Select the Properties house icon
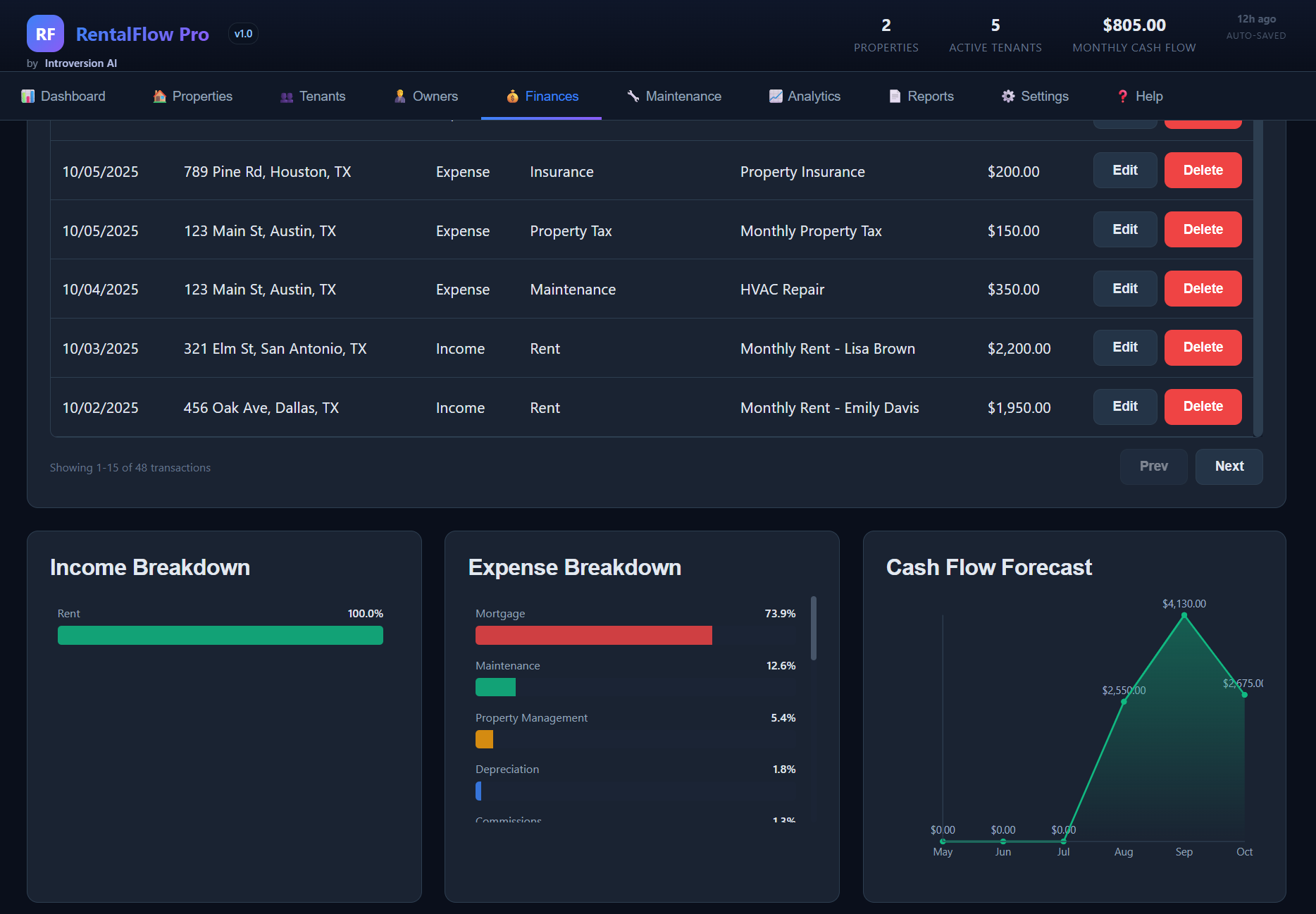 click(x=159, y=96)
